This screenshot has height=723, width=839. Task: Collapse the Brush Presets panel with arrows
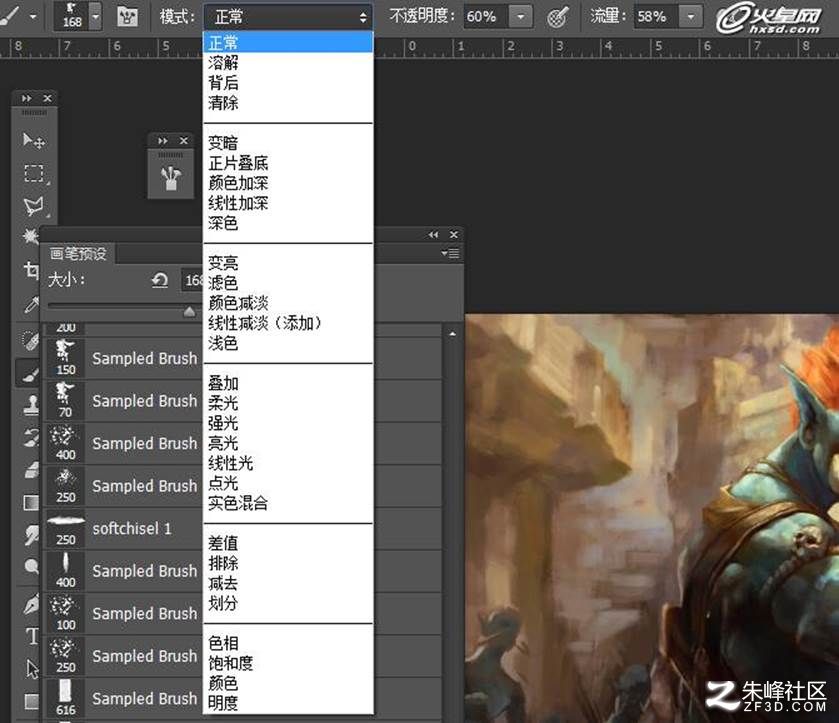pos(433,234)
